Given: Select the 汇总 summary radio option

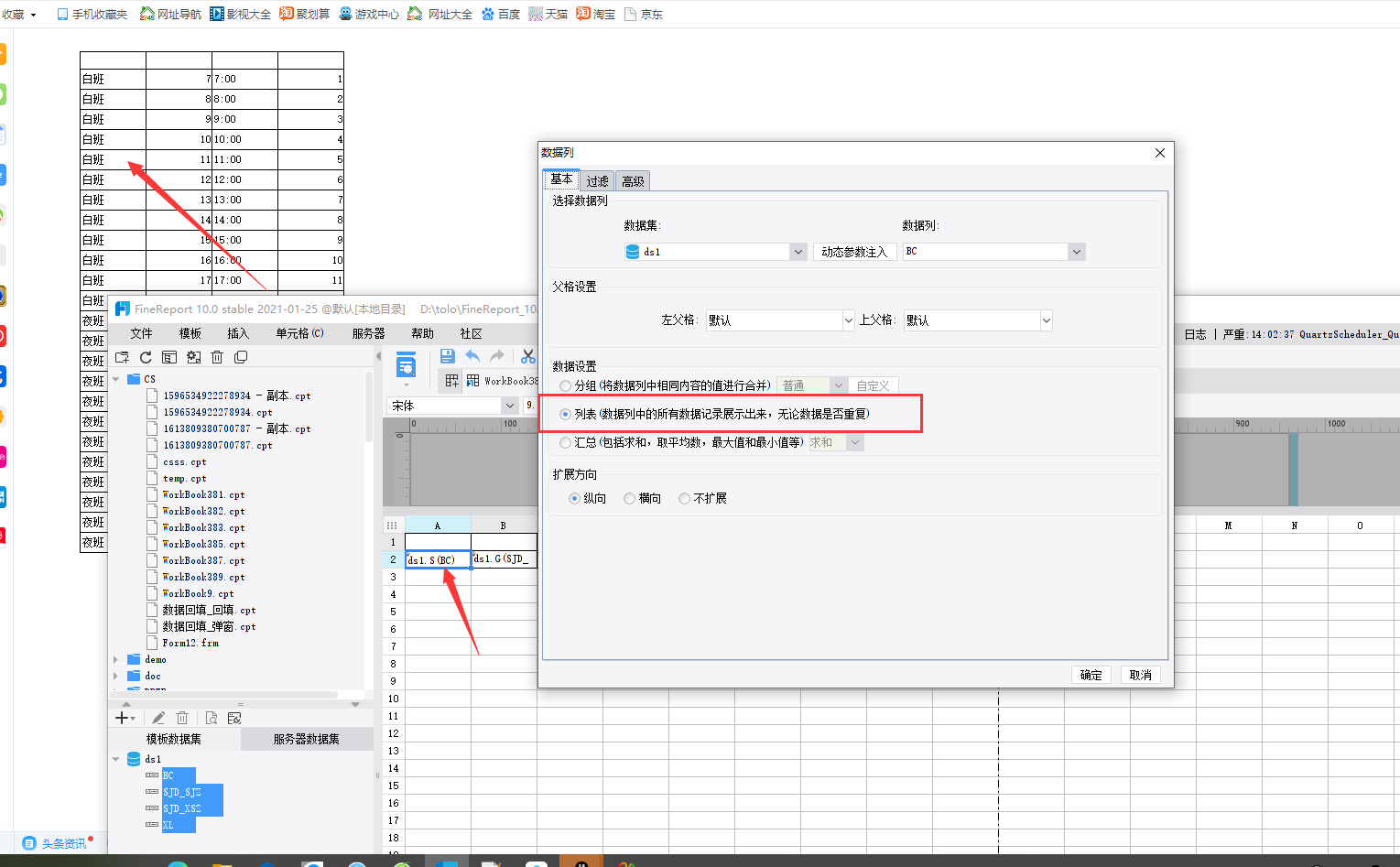Looking at the screenshot, I should (x=566, y=442).
